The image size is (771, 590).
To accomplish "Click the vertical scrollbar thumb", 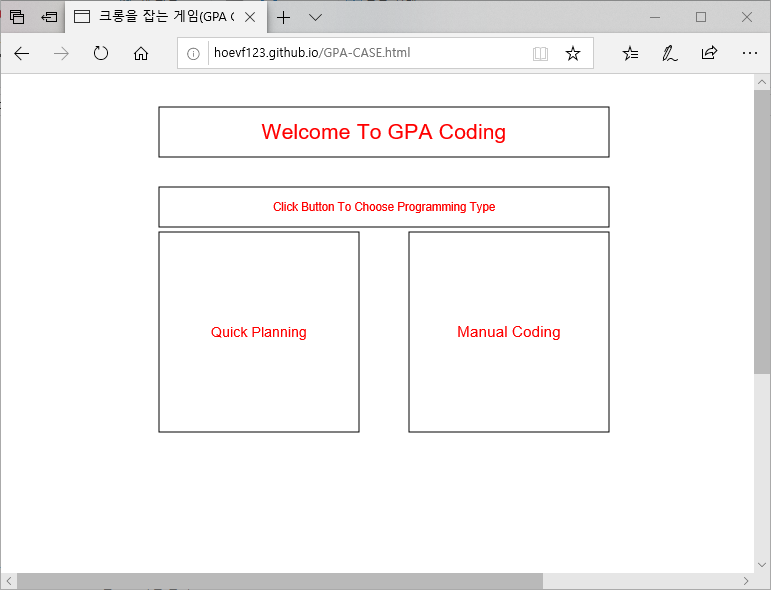I will point(762,232).
